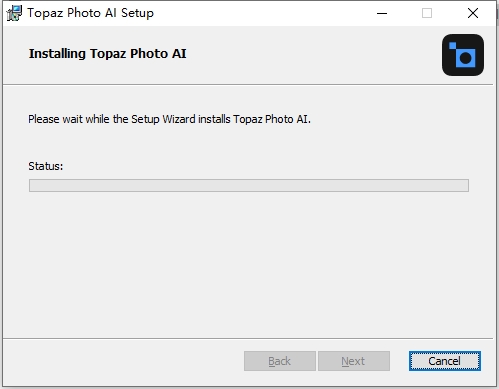Screen dimensions: 499x389
Task: Click the Topaz Photo AI logo
Action: 463,55
